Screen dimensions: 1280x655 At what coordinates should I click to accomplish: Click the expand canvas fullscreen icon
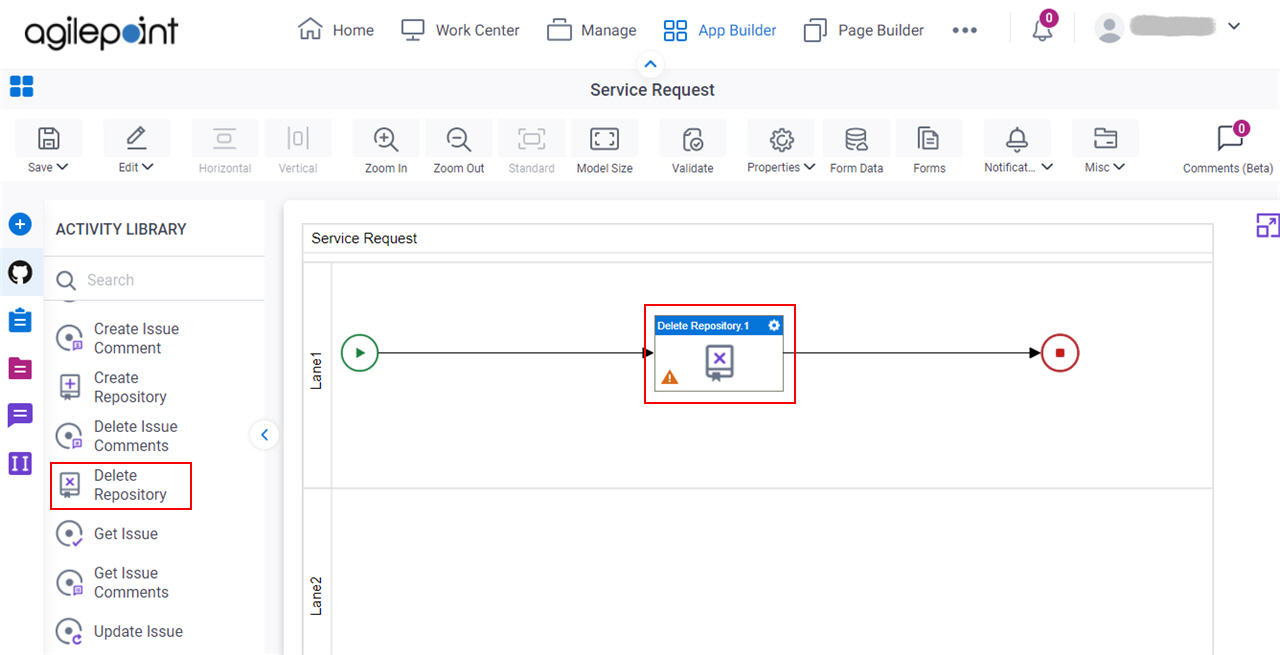pos(1268,225)
